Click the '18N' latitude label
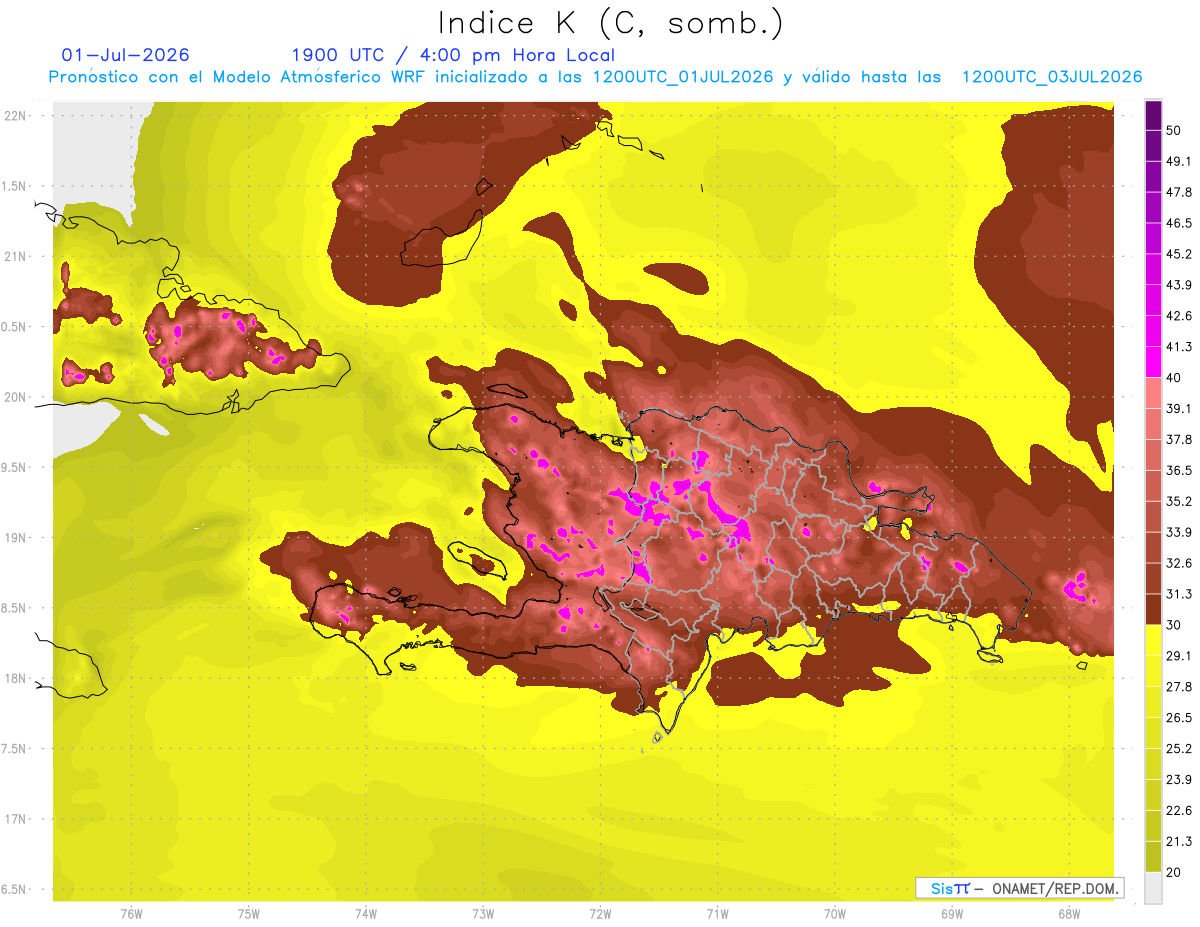This screenshot has width=1200, height=927. coord(16,679)
